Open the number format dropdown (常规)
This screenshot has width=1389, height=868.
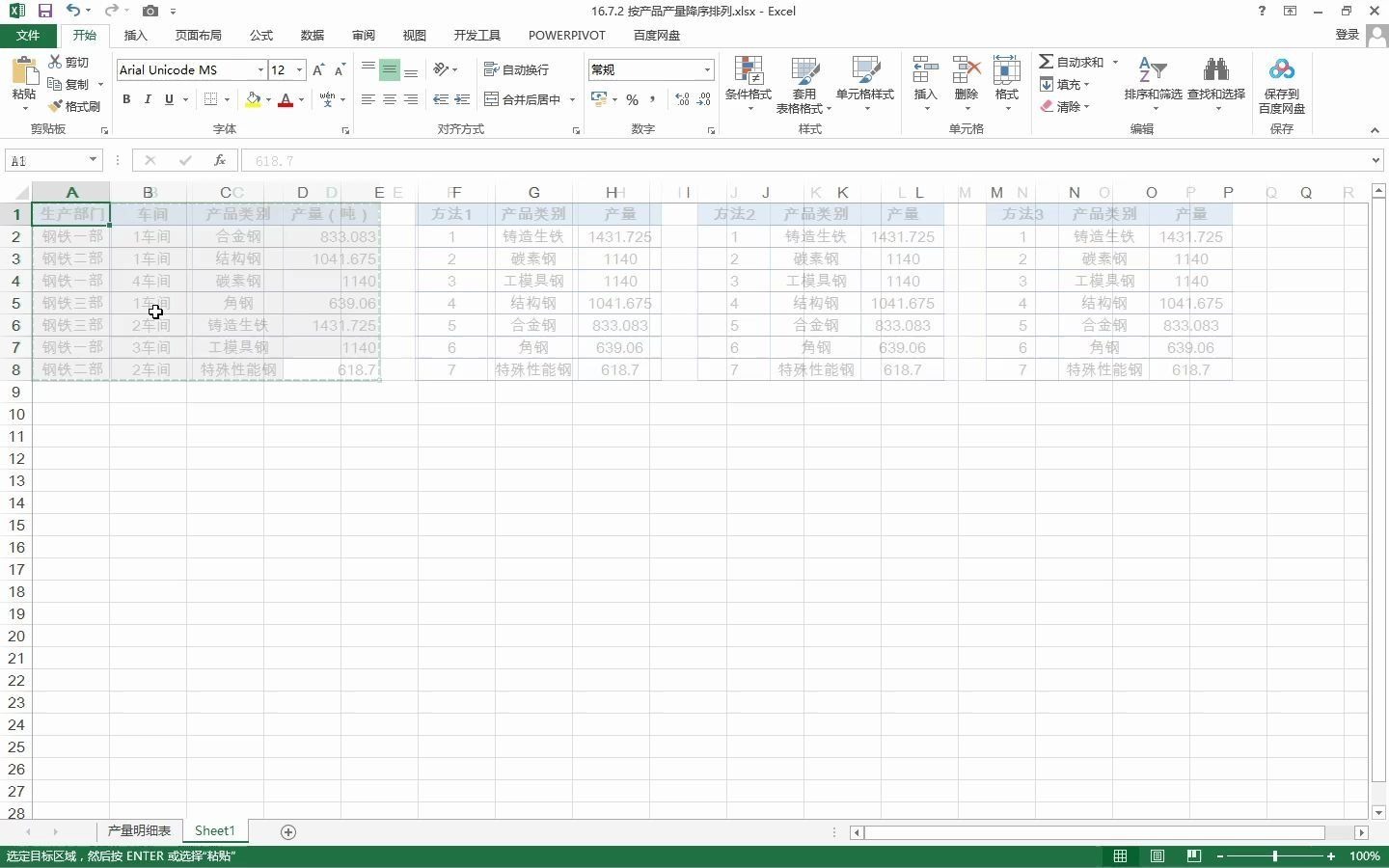point(707,69)
